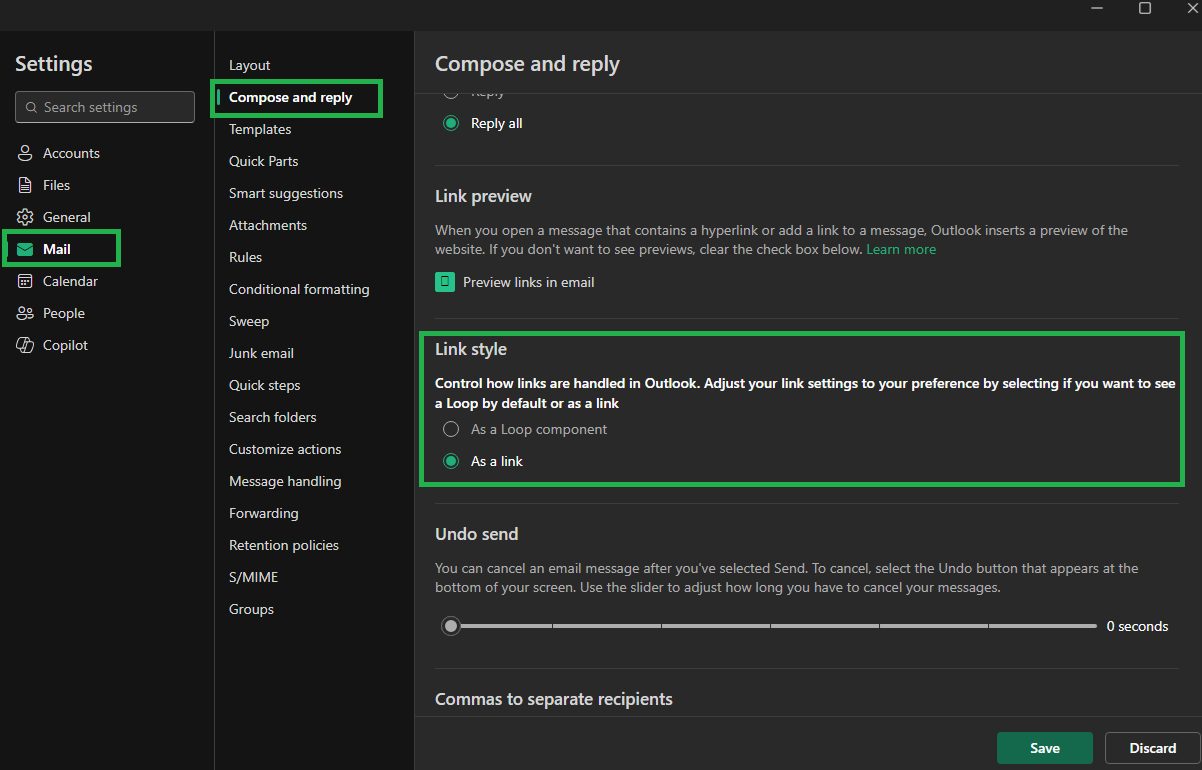Open Quick steps settings
1202x770 pixels.
coord(265,385)
